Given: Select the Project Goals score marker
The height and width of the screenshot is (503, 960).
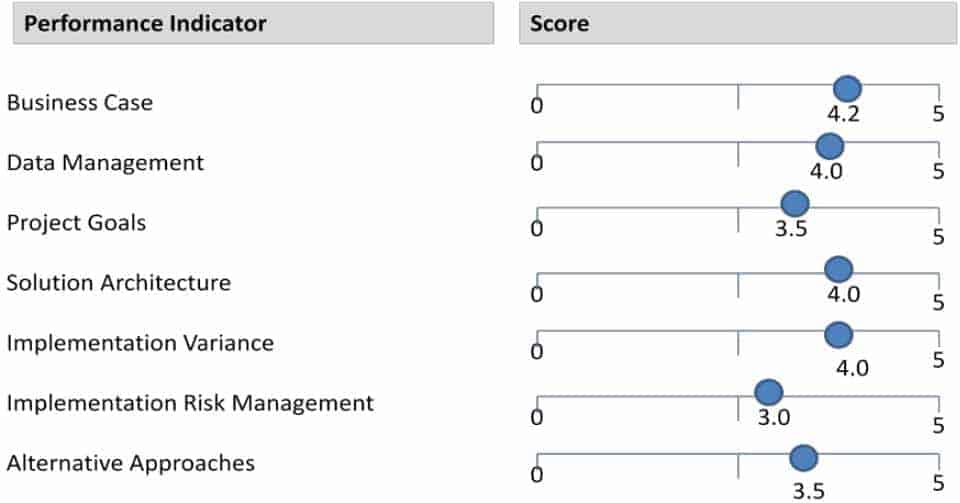Looking at the screenshot, I should tap(795, 204).
